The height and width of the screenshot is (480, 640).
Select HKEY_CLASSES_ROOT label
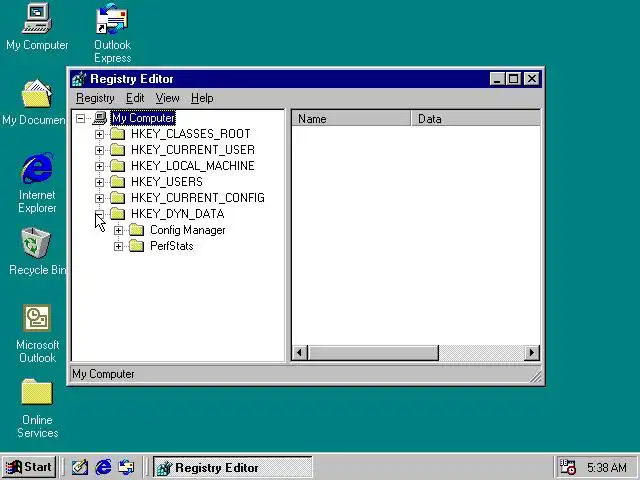point(191,134)
